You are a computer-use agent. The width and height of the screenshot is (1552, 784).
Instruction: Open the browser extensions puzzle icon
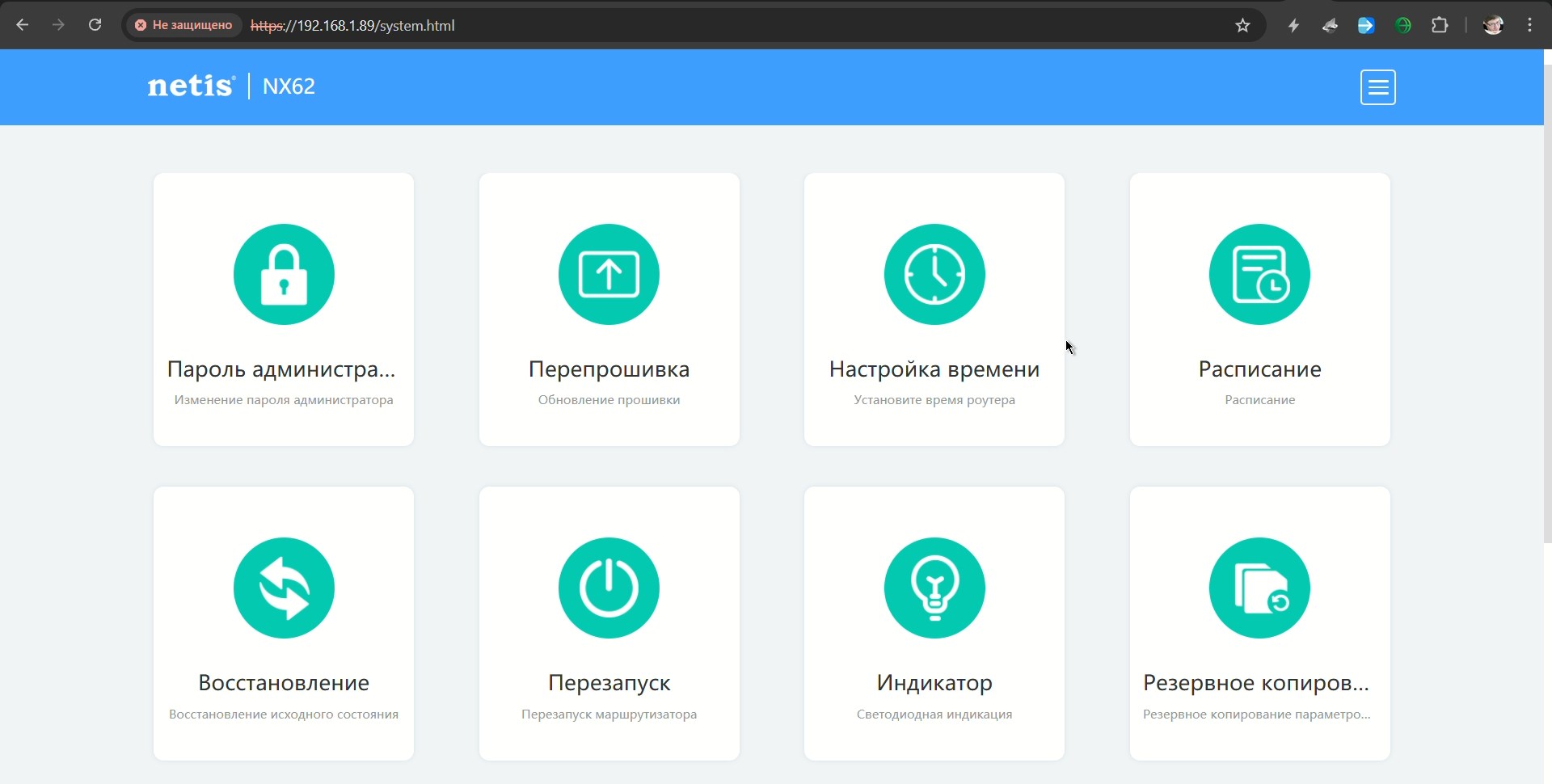coord(1440,26)
